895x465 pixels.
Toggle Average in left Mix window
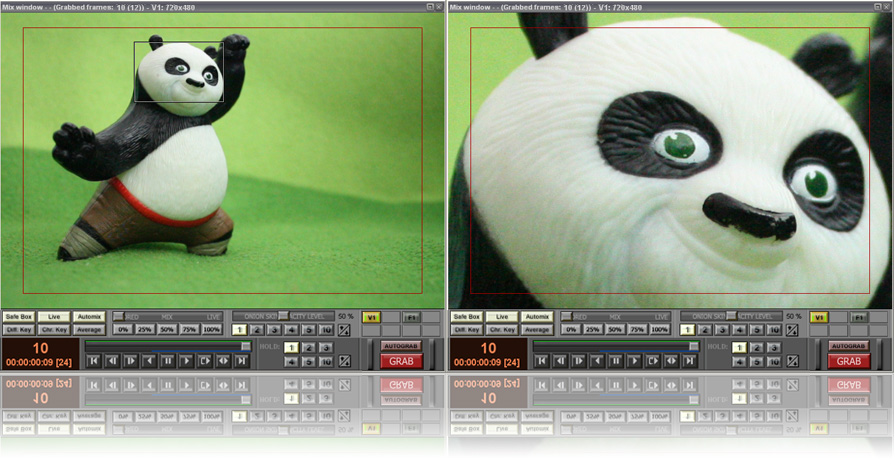tap(89, 330)
